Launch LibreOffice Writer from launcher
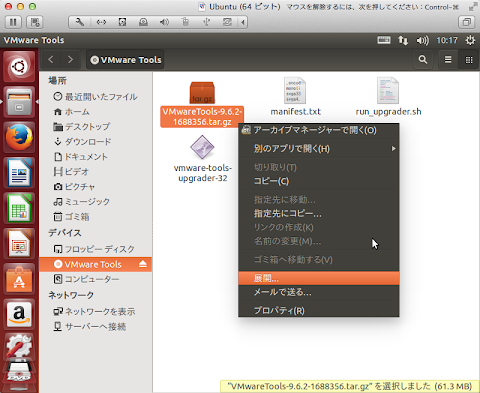Viewport: 480px width, 393px height. pyautogui.click(x=19, y=173)
